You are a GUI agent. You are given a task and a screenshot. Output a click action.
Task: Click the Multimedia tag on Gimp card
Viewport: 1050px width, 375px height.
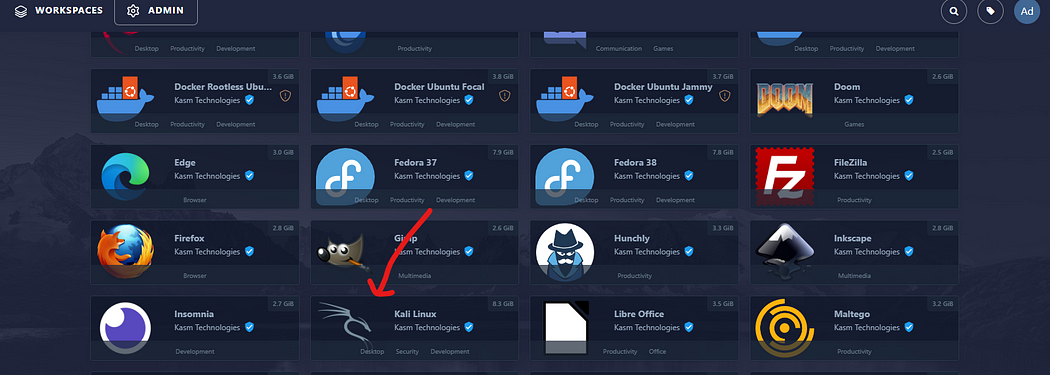[415, 276]
